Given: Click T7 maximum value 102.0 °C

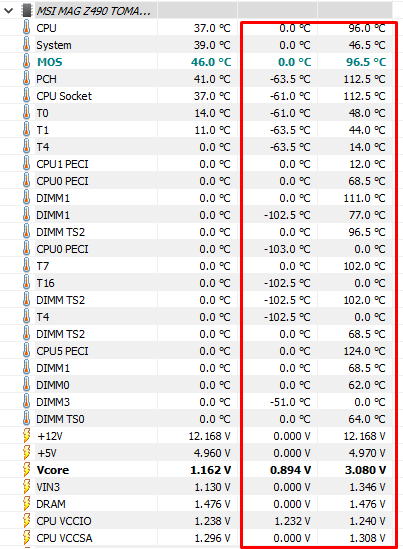Looking at the screenshot, I should coord(364,266).
